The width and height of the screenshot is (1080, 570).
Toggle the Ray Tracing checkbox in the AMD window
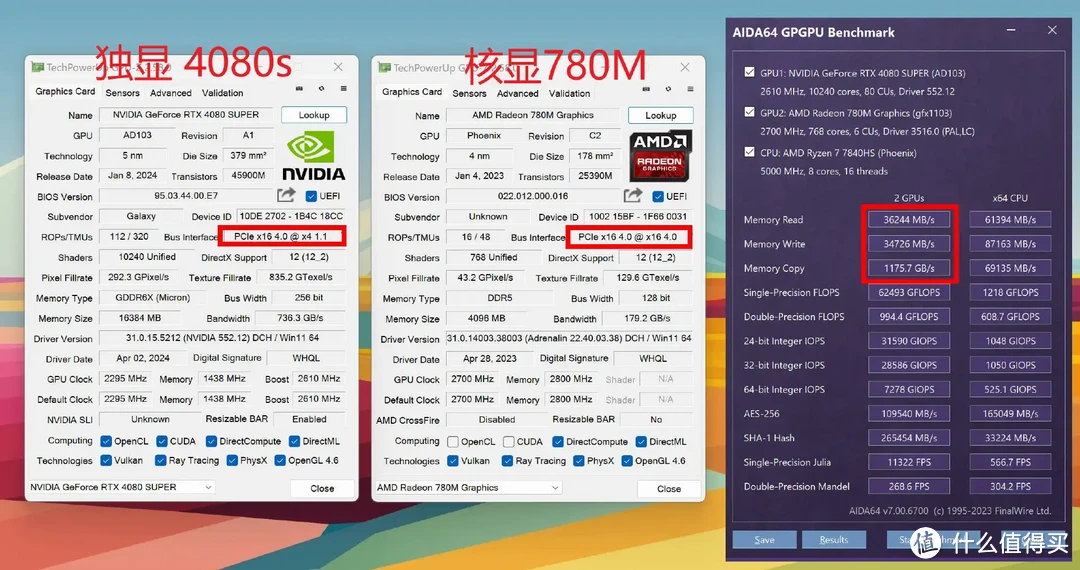508,461
